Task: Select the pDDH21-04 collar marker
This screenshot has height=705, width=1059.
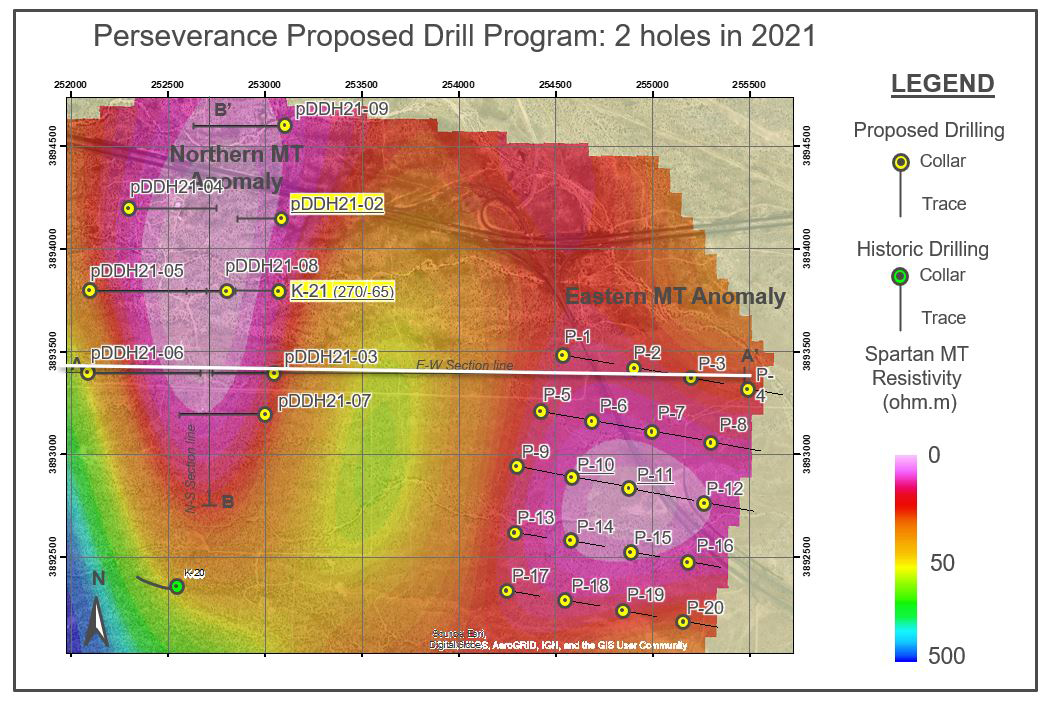Action: tap(129, 209)
